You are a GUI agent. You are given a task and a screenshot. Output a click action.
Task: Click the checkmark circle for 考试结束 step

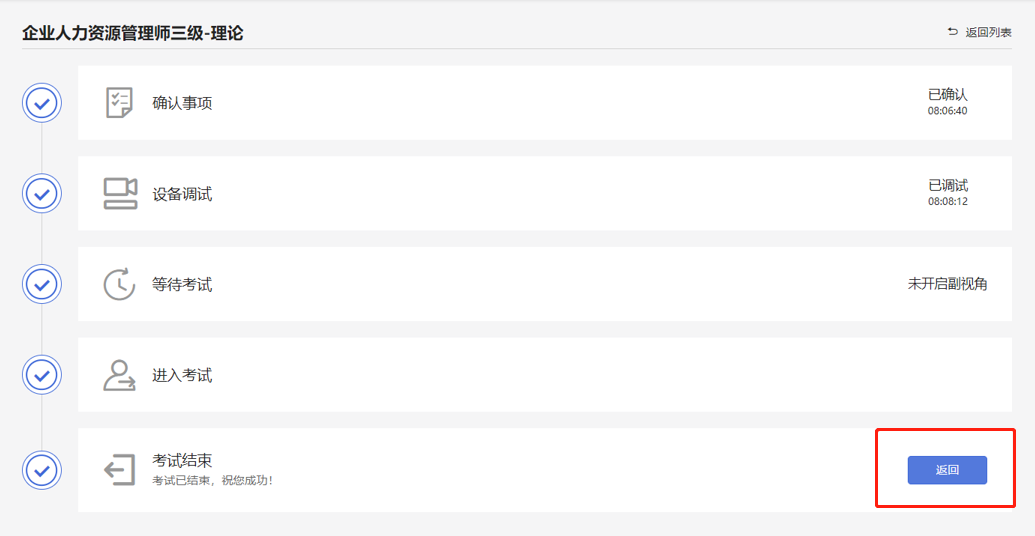tap(42, 469)
